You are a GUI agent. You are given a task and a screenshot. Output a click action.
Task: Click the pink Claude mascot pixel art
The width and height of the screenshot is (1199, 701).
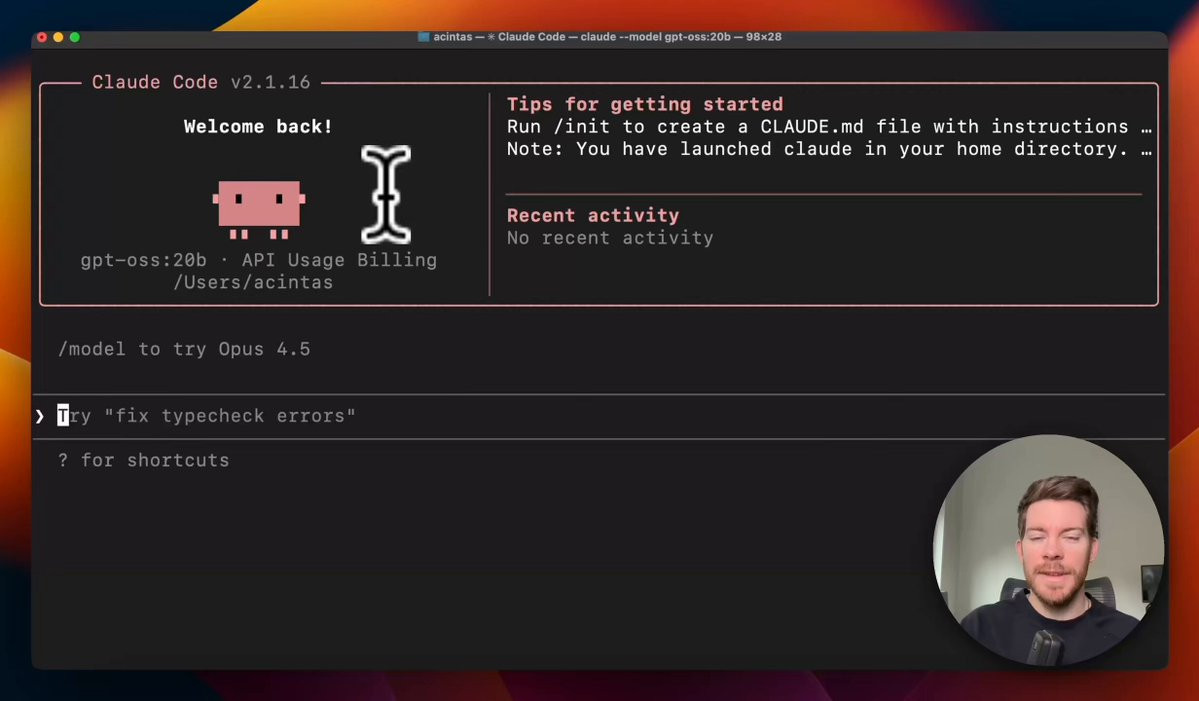coord(259,209)
